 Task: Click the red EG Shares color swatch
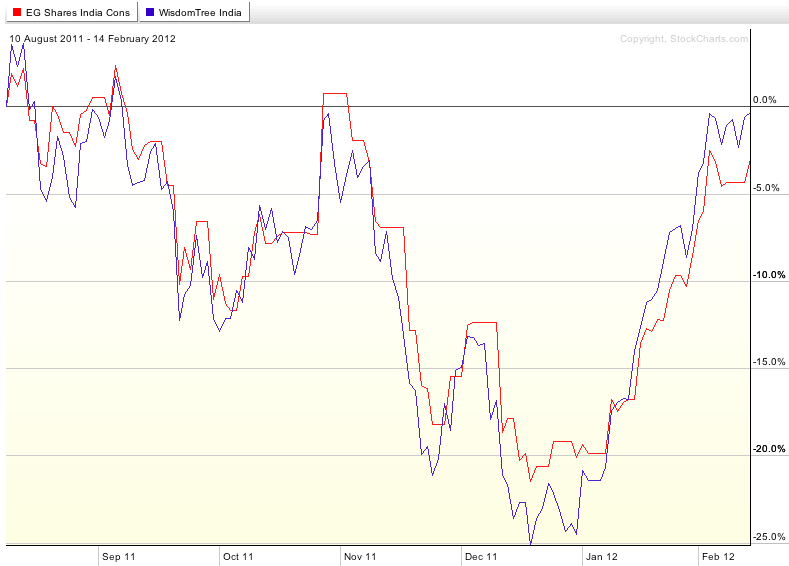tap(17, 13)
